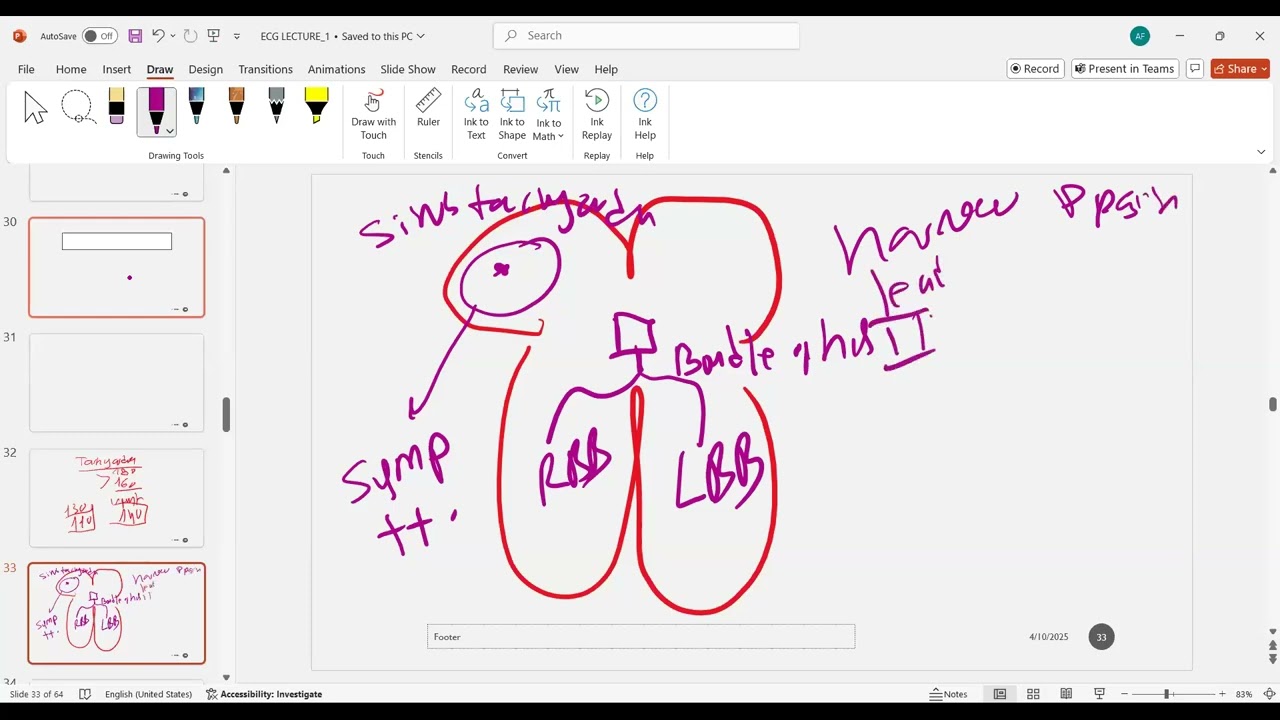Open the Animations tab

pyautogui.click(x=337, y=69)
